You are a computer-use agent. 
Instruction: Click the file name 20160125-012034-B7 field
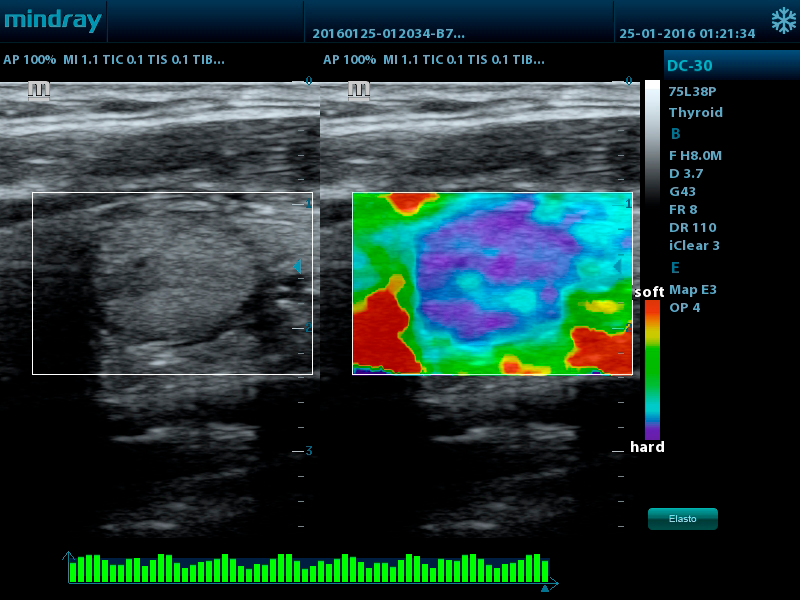click(x=388, y=33)
